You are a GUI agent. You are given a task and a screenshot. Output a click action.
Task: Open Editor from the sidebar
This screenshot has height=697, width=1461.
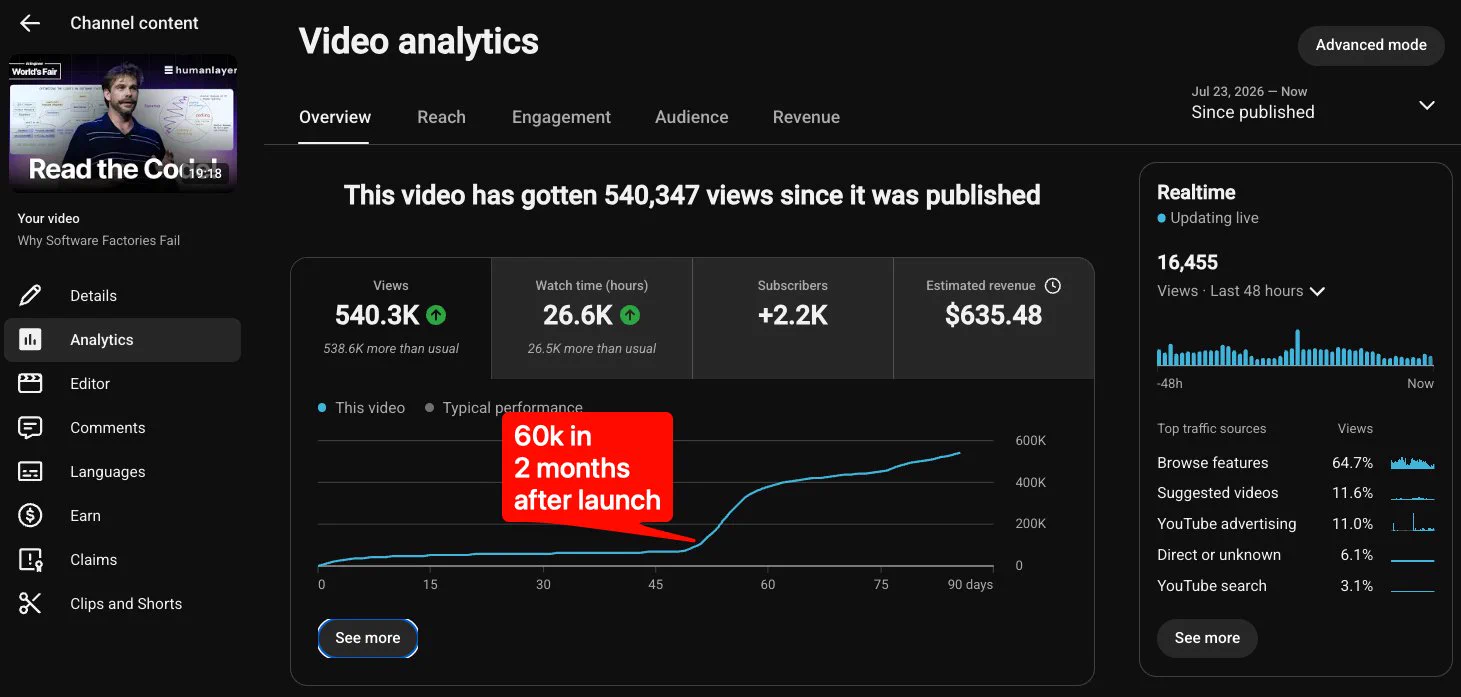[x=122, y=383]
